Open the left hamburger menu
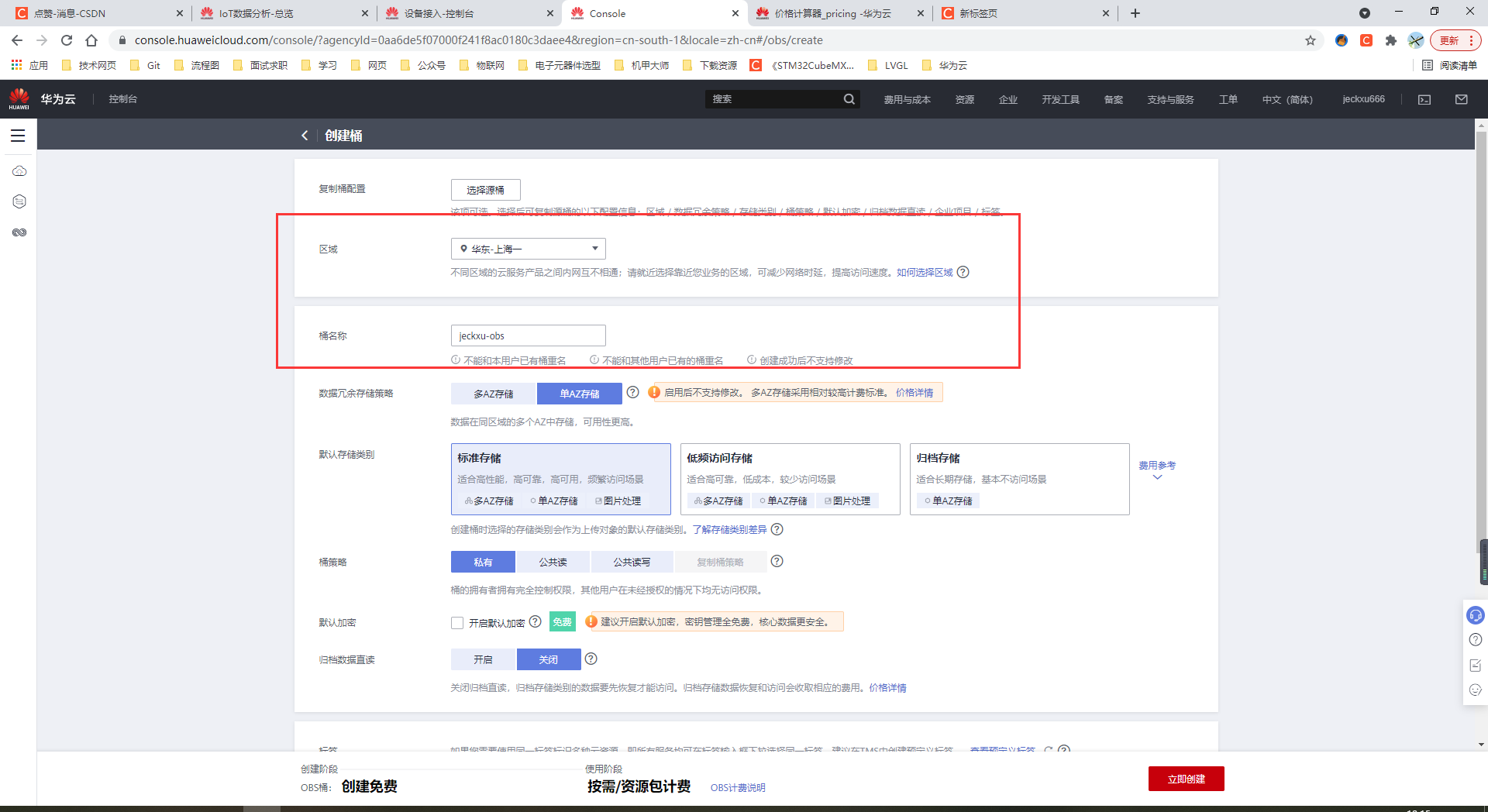 [x=18, y=136]
